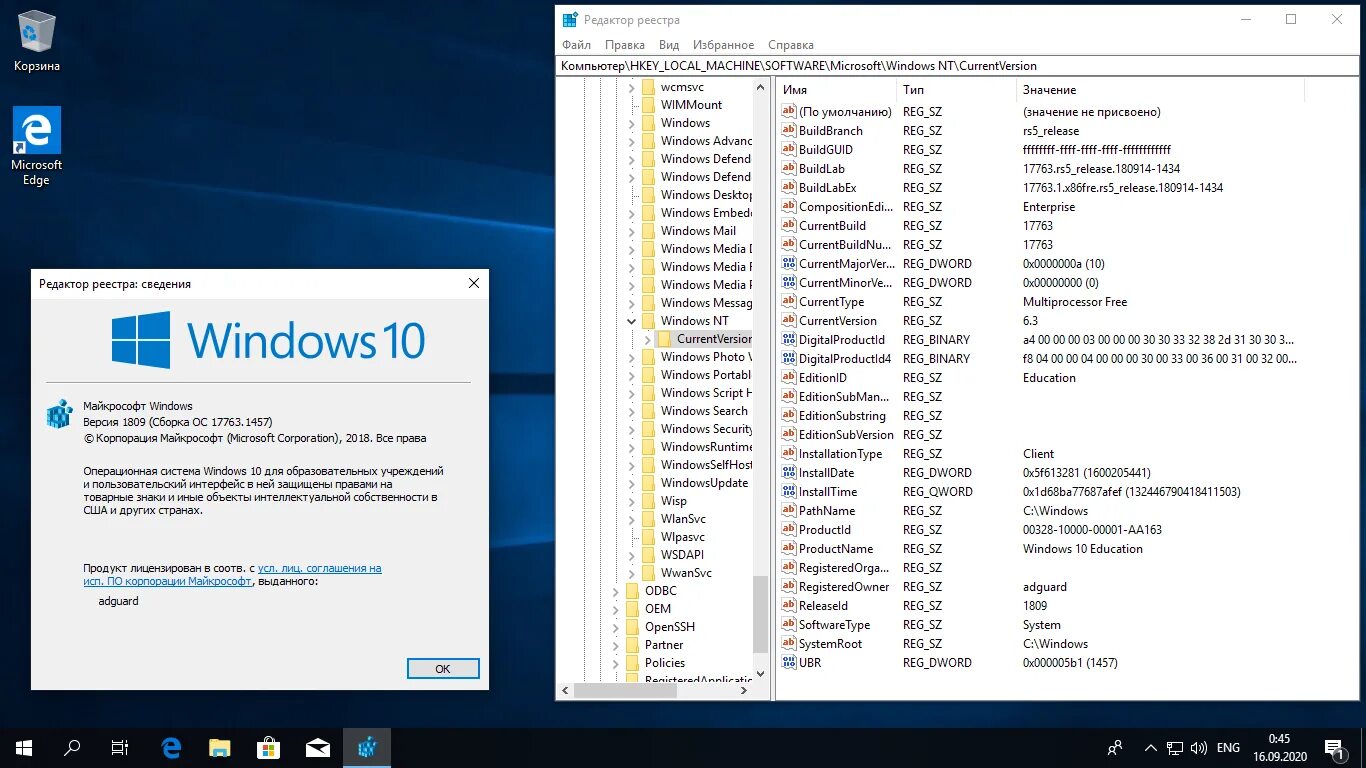Open the notification center icon
1366x768 pixels.
1334,747
